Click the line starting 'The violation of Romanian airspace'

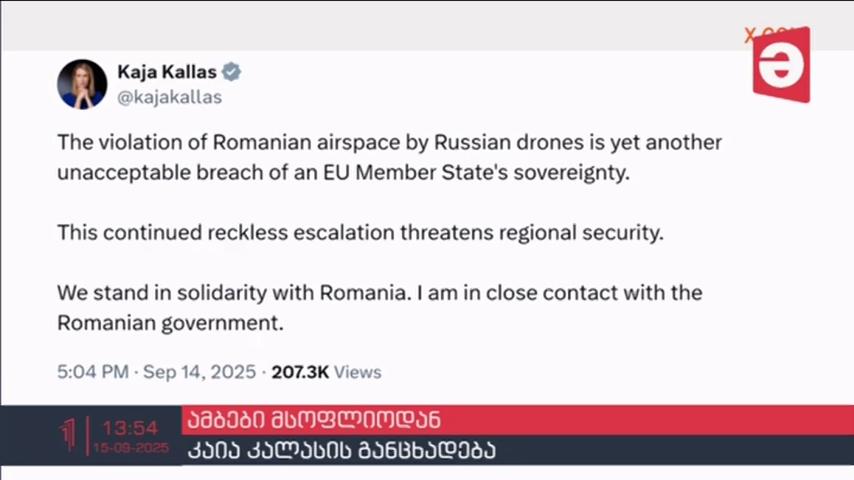tap(389, 143)
